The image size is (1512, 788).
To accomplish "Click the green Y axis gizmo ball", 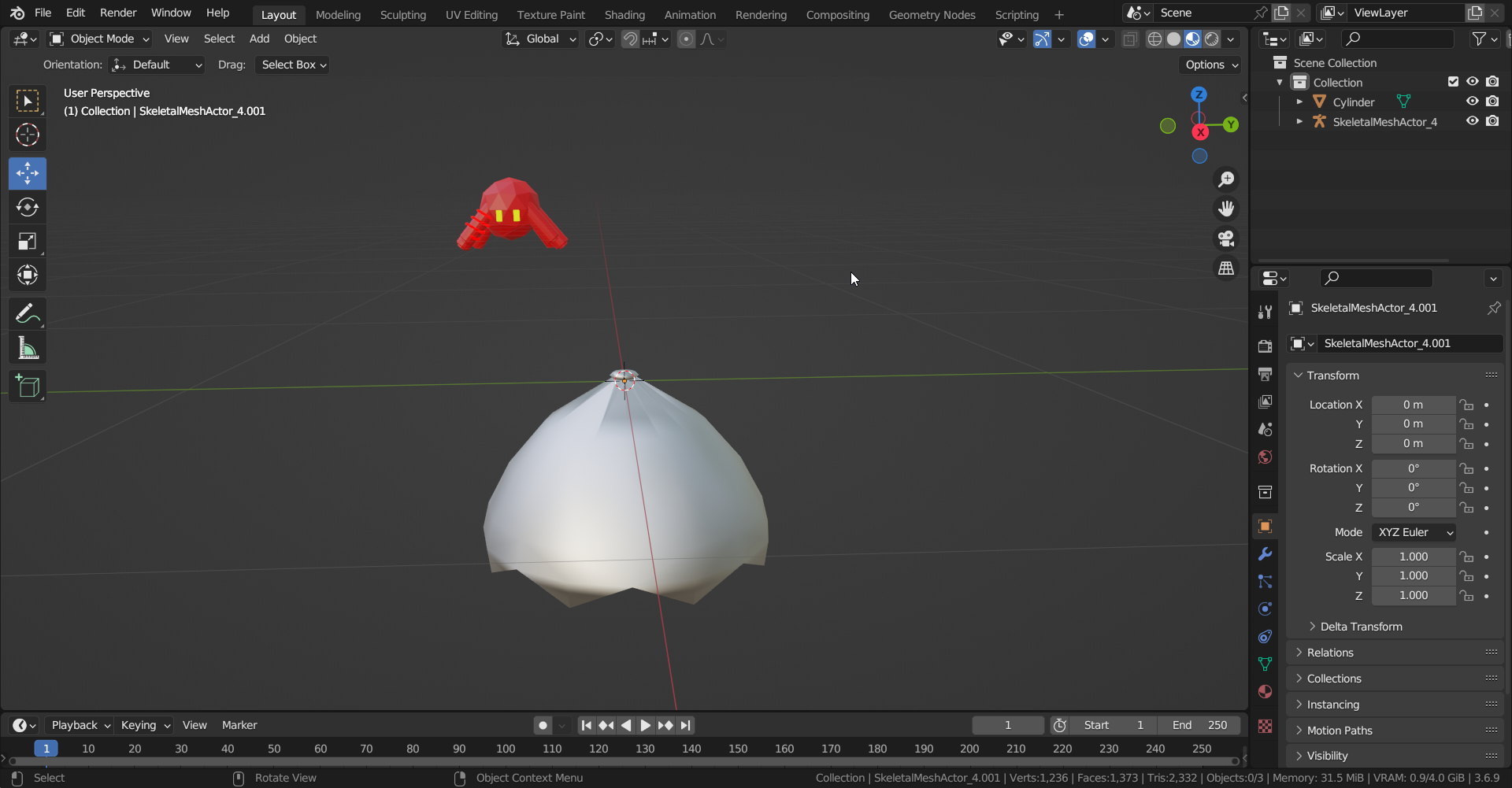I will pyautogui.click(x=1231, y=124).
